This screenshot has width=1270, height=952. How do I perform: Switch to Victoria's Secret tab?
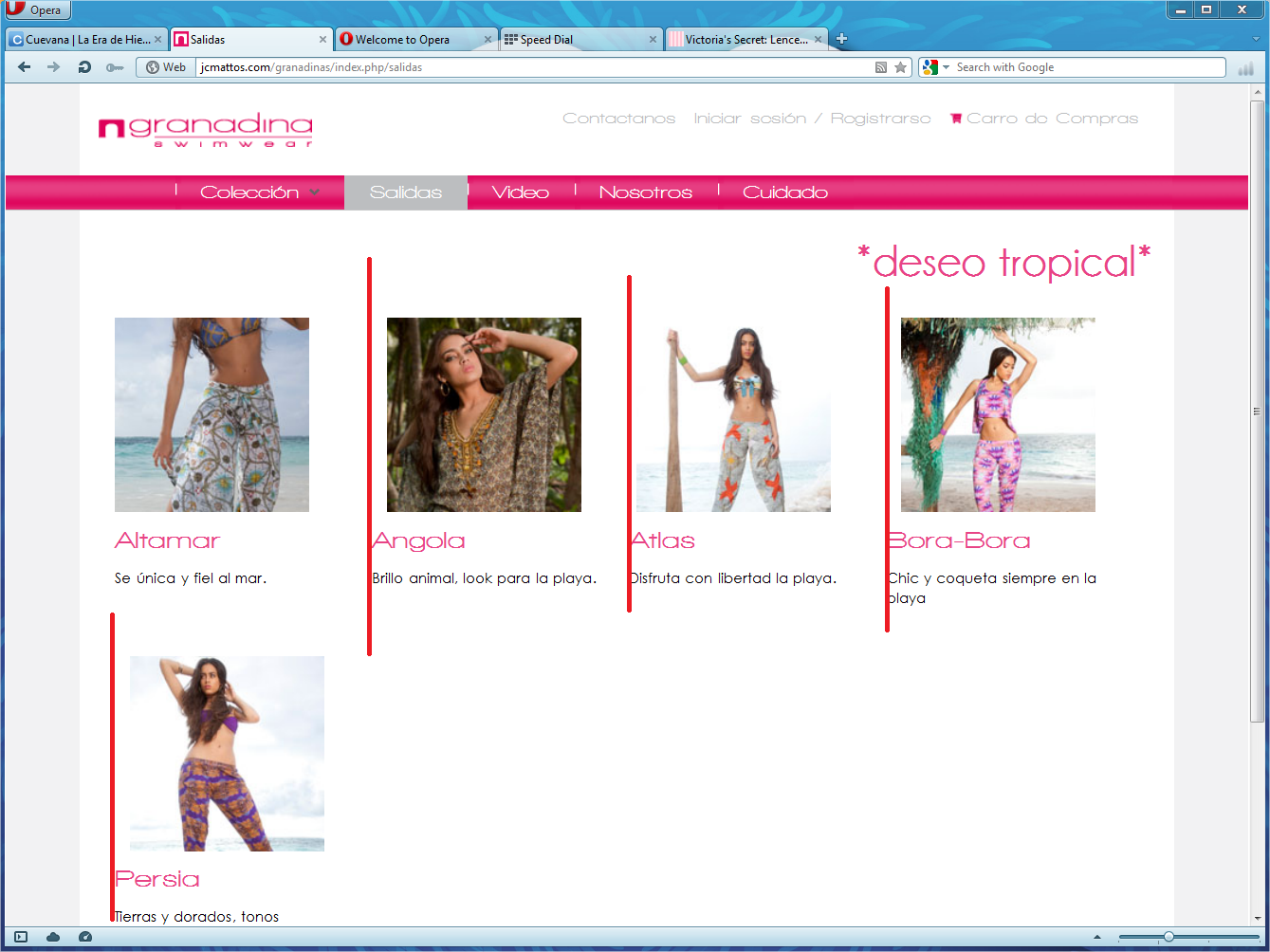(x=745, y=40)
